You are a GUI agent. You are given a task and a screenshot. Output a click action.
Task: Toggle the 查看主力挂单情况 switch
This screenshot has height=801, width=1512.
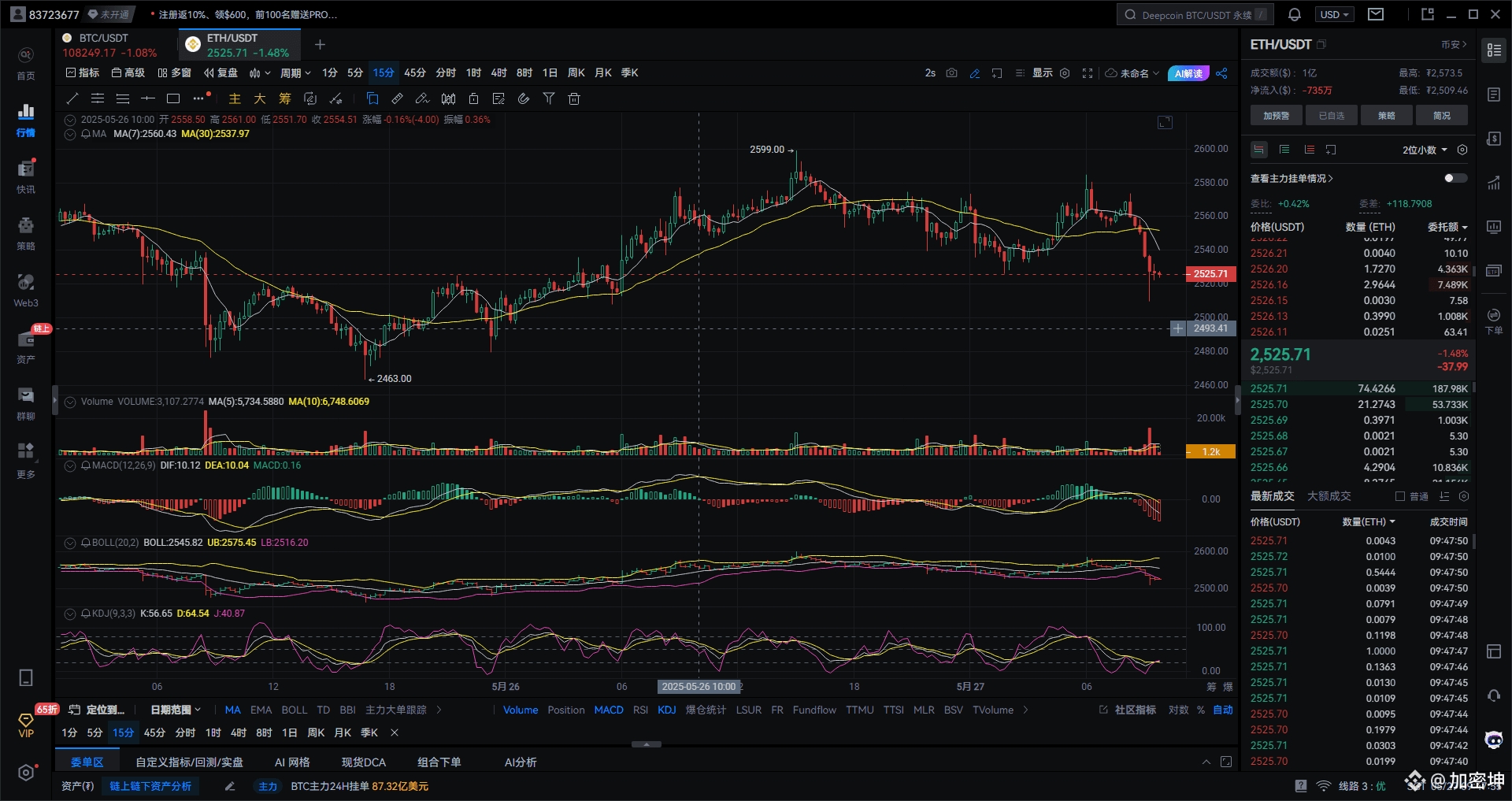(x=1455, y=178)
